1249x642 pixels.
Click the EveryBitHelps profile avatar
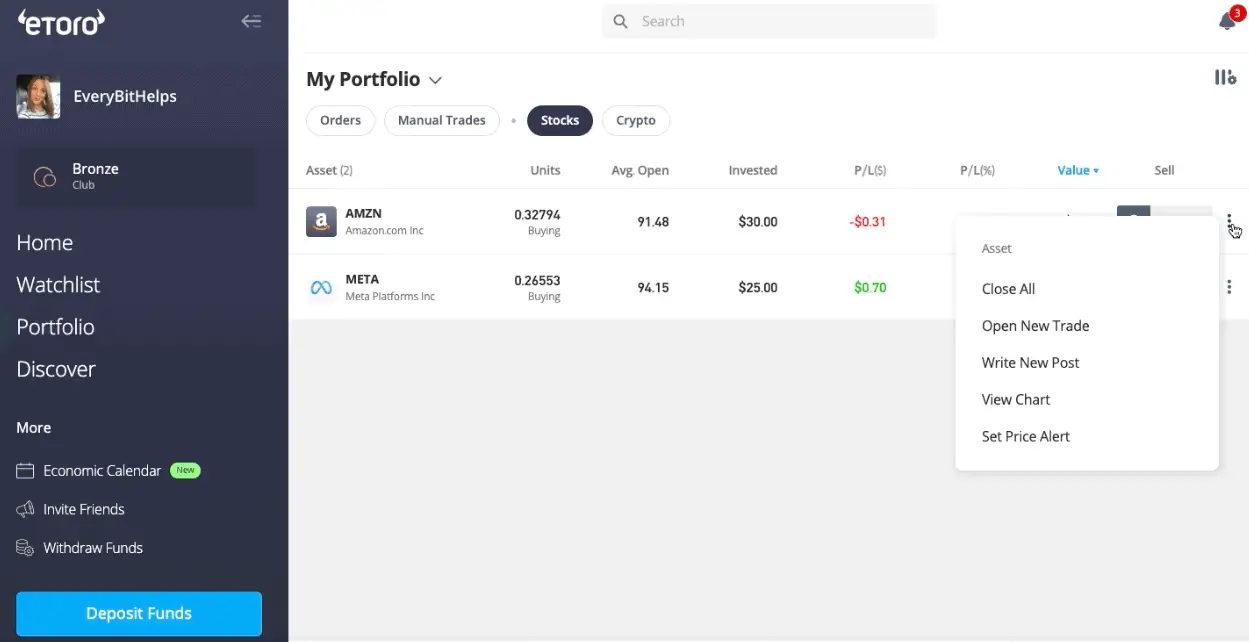coord(38,97)
